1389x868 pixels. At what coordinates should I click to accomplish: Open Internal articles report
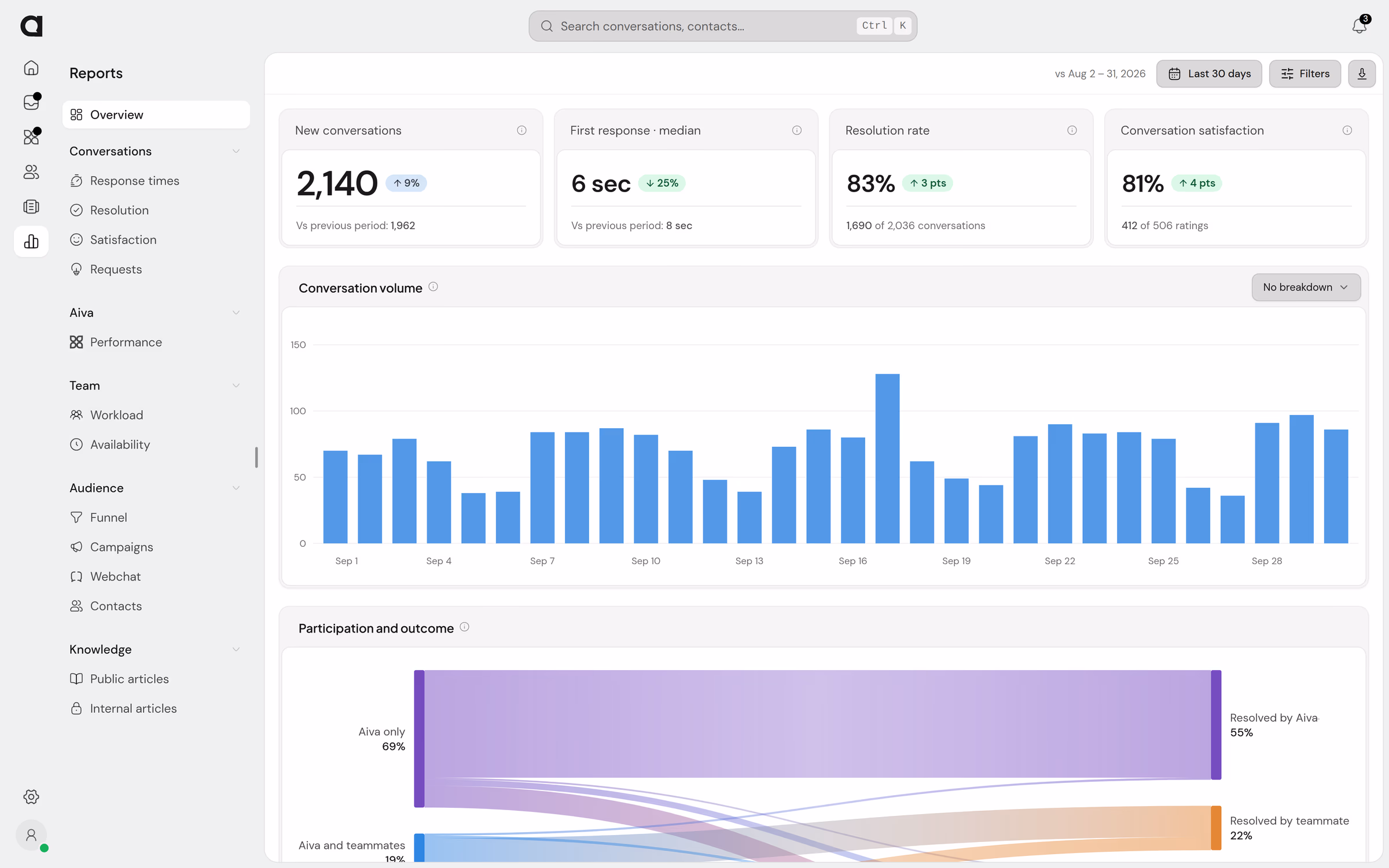[x=156, y=708]
